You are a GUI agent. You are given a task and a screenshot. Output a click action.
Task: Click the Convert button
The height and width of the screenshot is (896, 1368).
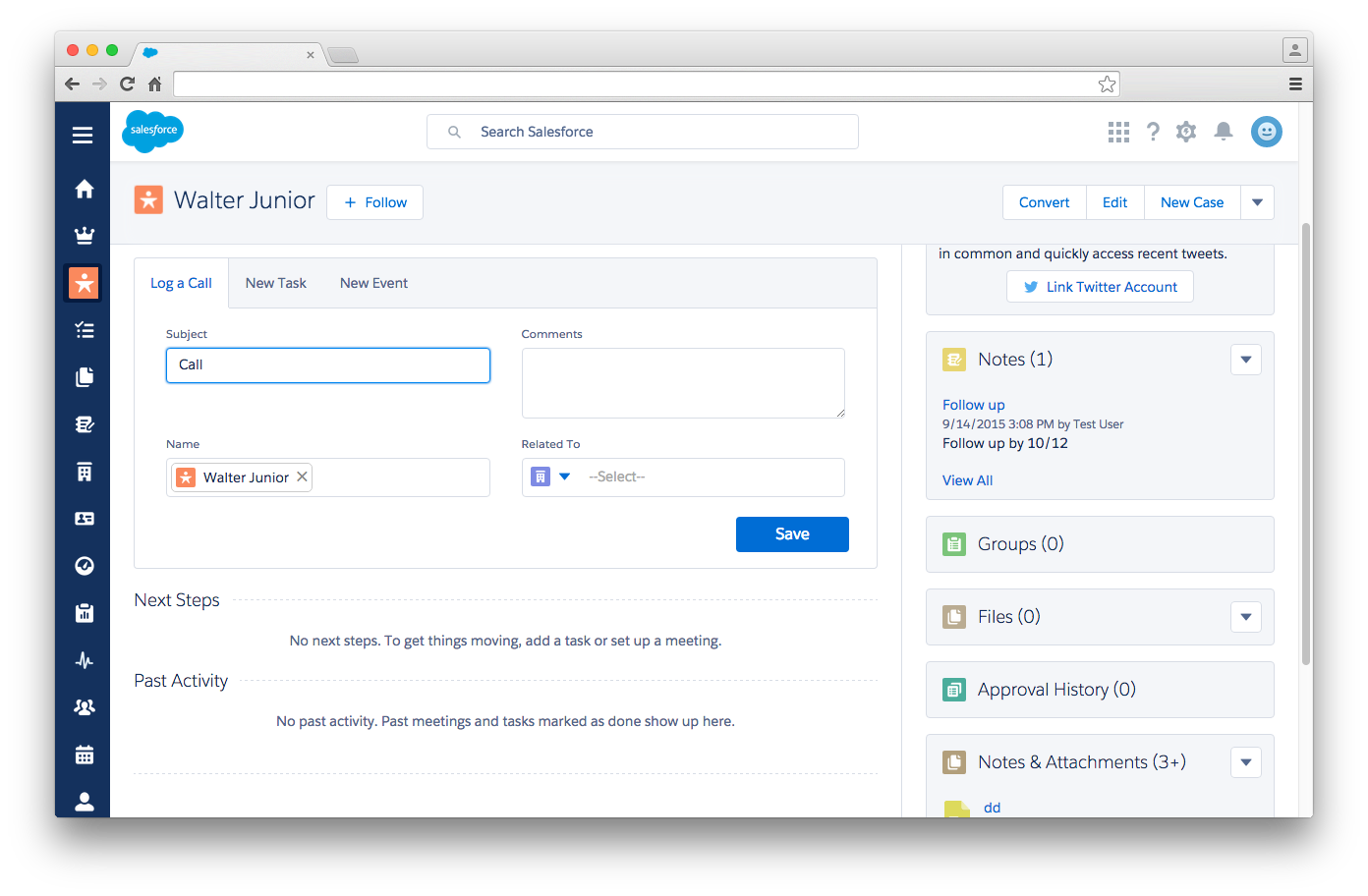coord(1044,202)
